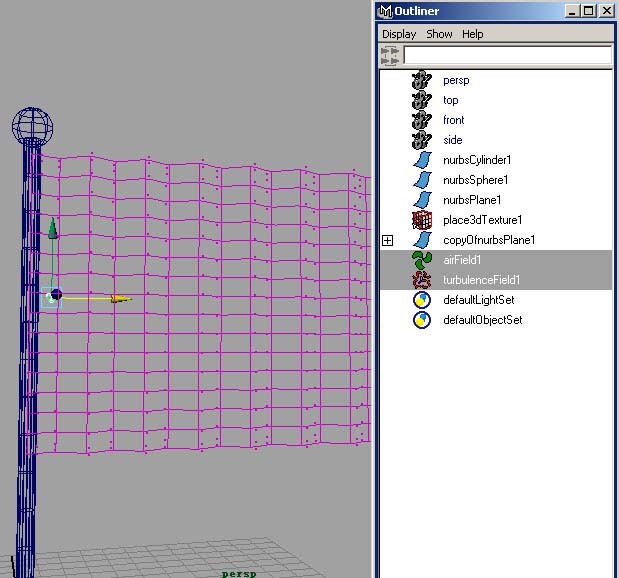
Task: Click the blue flagpole cylinder in viewport
Action: pyautogui.click(x=30, y=355)
